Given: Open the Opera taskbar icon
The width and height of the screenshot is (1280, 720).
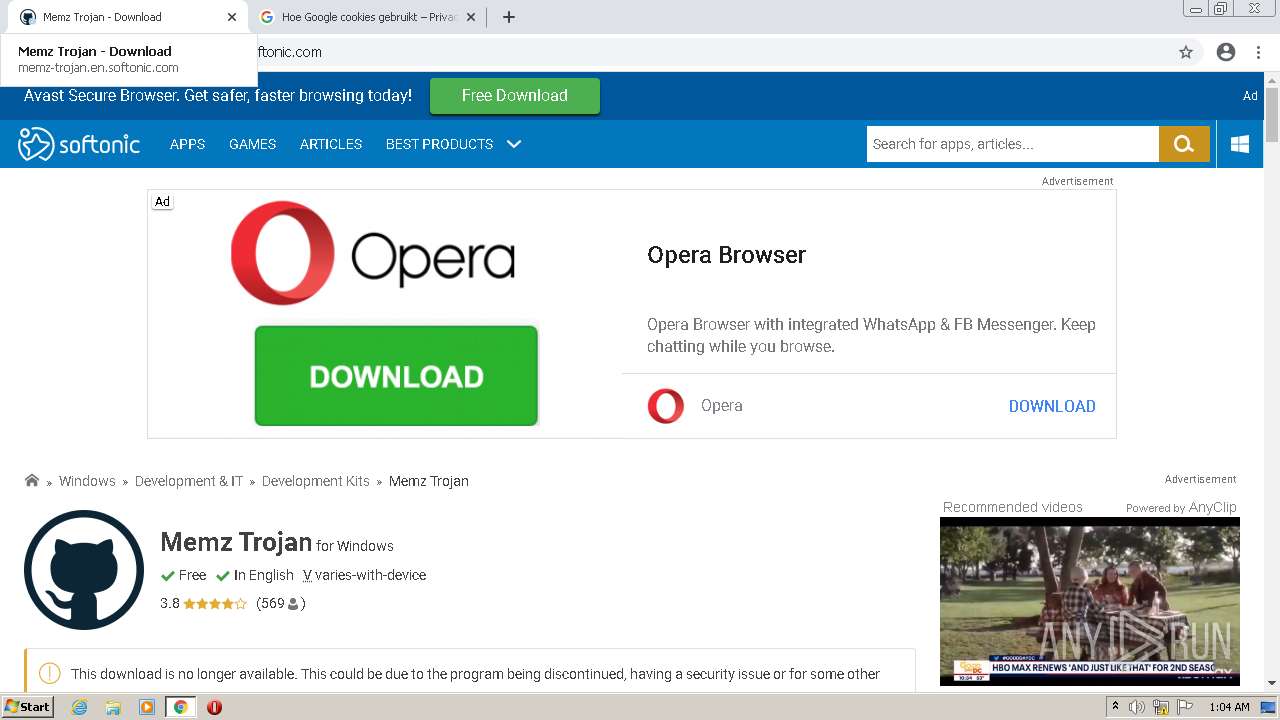Looking at the screenshot, I should point(214,707).
